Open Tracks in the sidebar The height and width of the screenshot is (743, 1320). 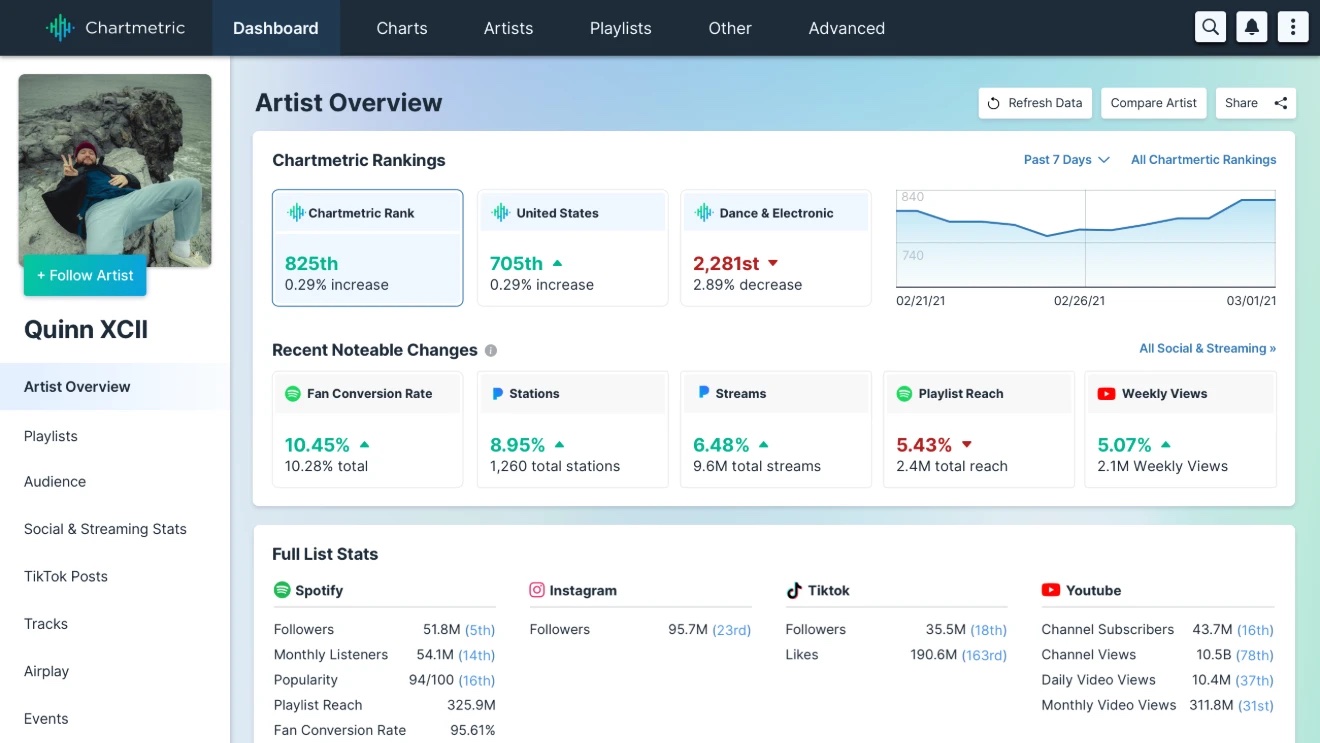(46, 624)
